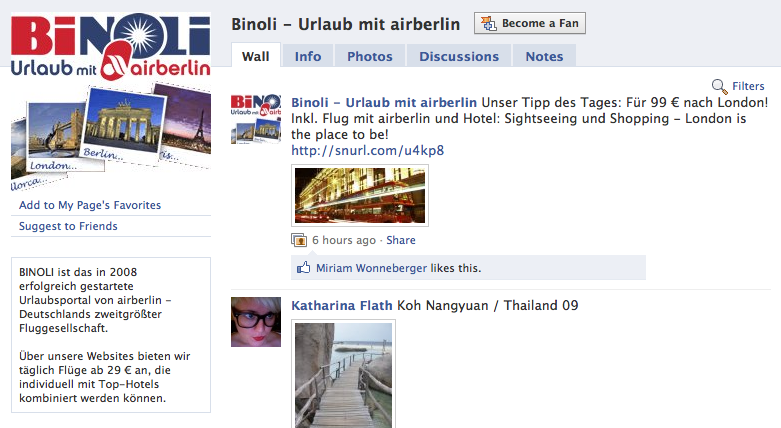Click Suggest to Friends link
781x428 pixels.
click(x=68, y=226)
